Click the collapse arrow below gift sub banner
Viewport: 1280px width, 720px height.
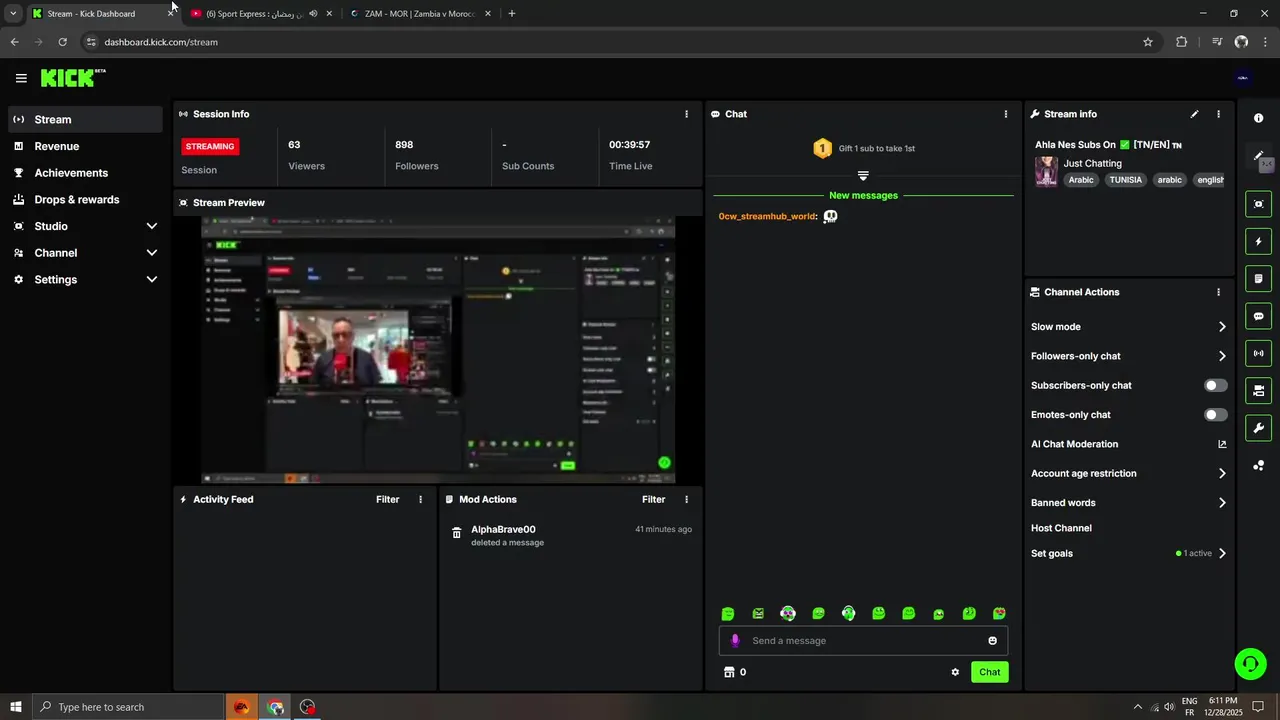coord(863,175)
